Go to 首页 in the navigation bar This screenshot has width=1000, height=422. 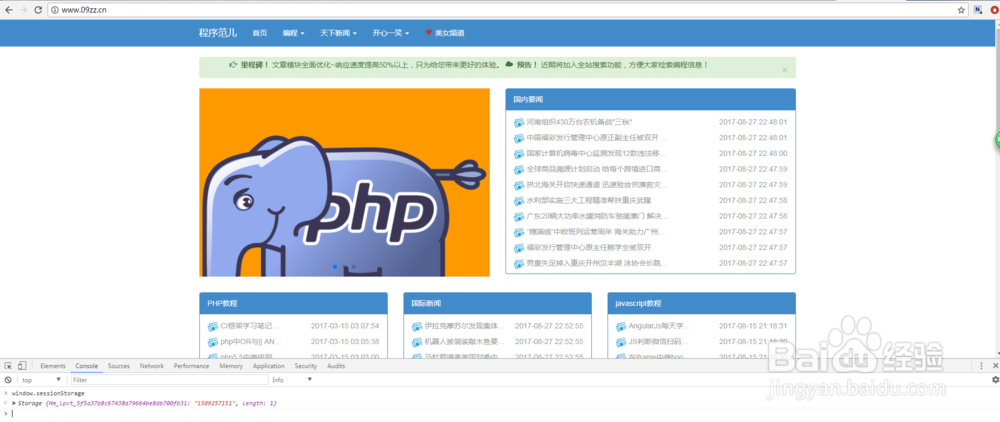point(260,33)
